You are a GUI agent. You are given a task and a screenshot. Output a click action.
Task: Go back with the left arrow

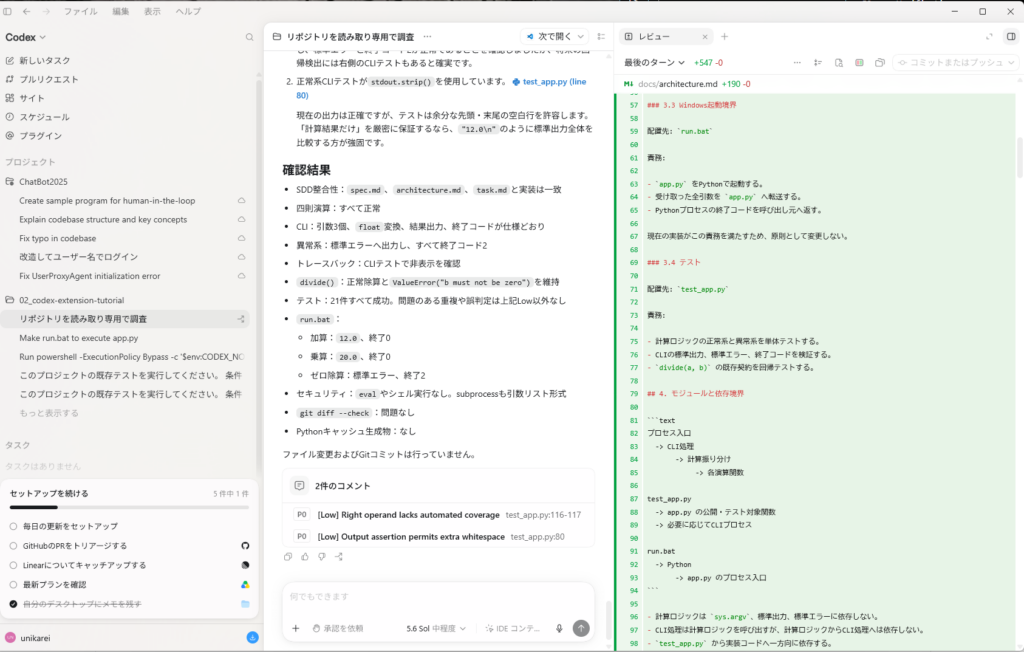[x=26, y=11]
